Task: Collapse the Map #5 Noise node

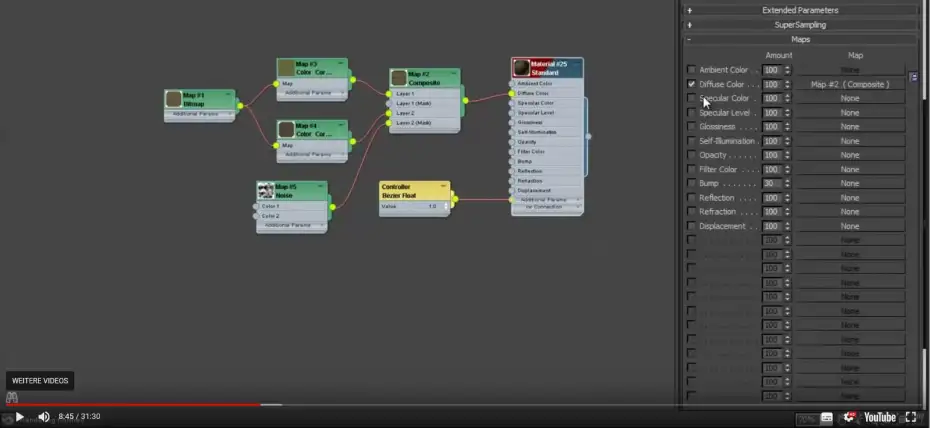Action: tap(321, 186)
